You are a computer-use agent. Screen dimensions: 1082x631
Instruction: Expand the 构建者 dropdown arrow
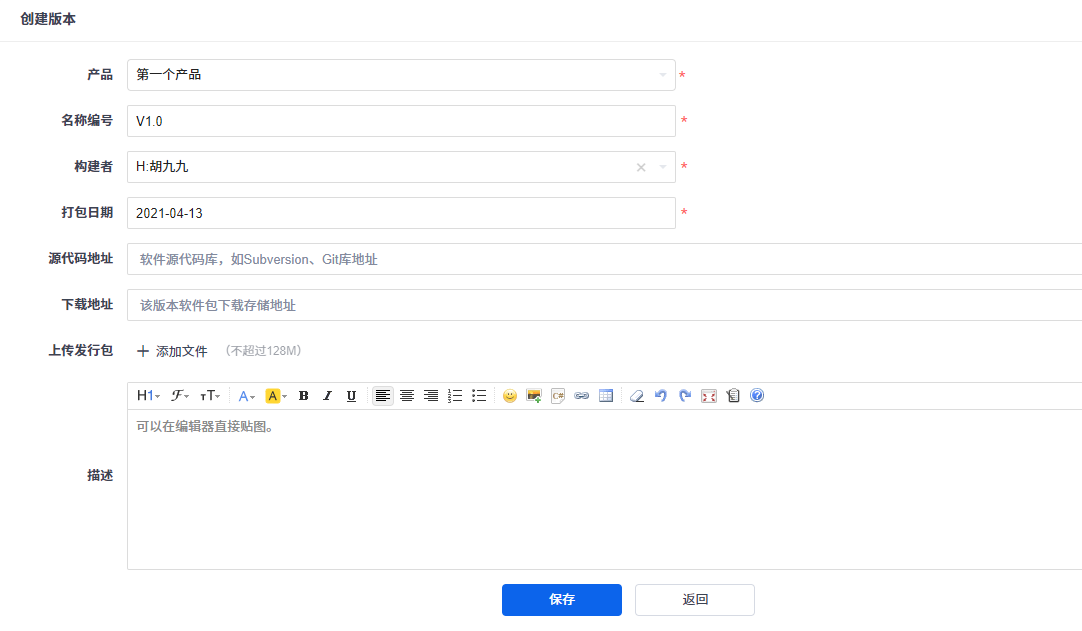point(662,167)
